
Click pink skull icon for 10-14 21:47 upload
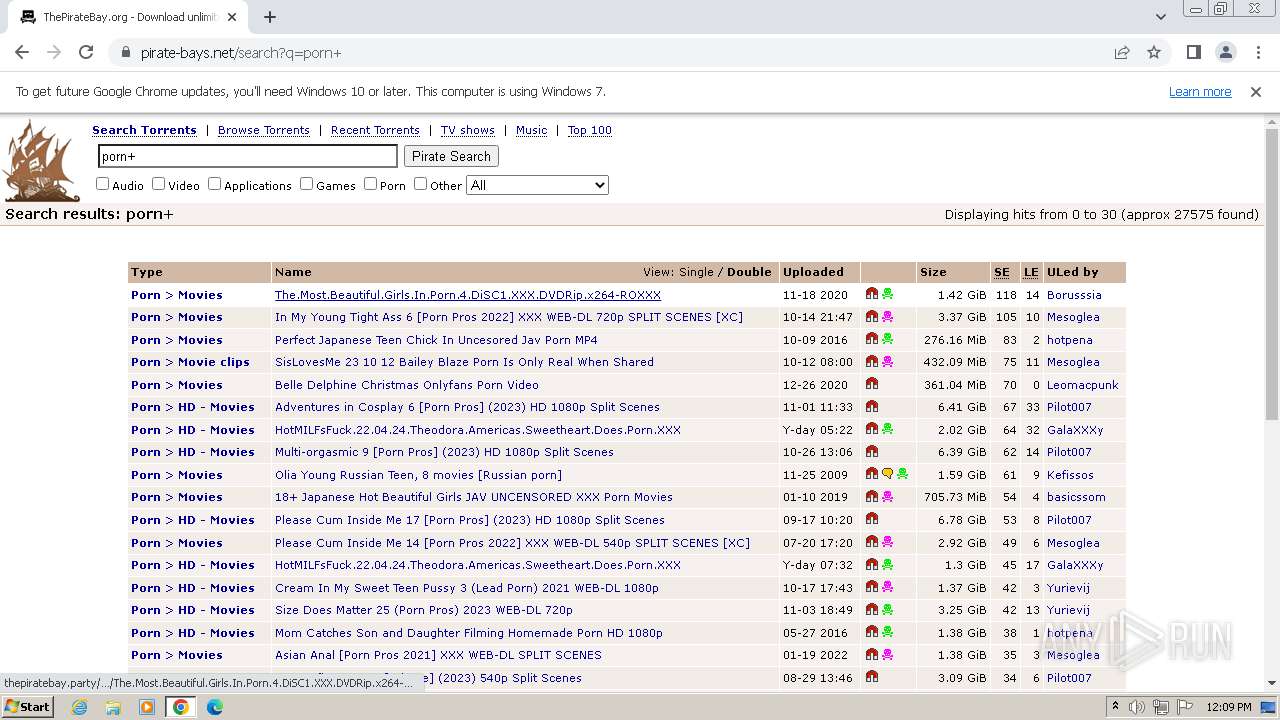click(887, 317)
